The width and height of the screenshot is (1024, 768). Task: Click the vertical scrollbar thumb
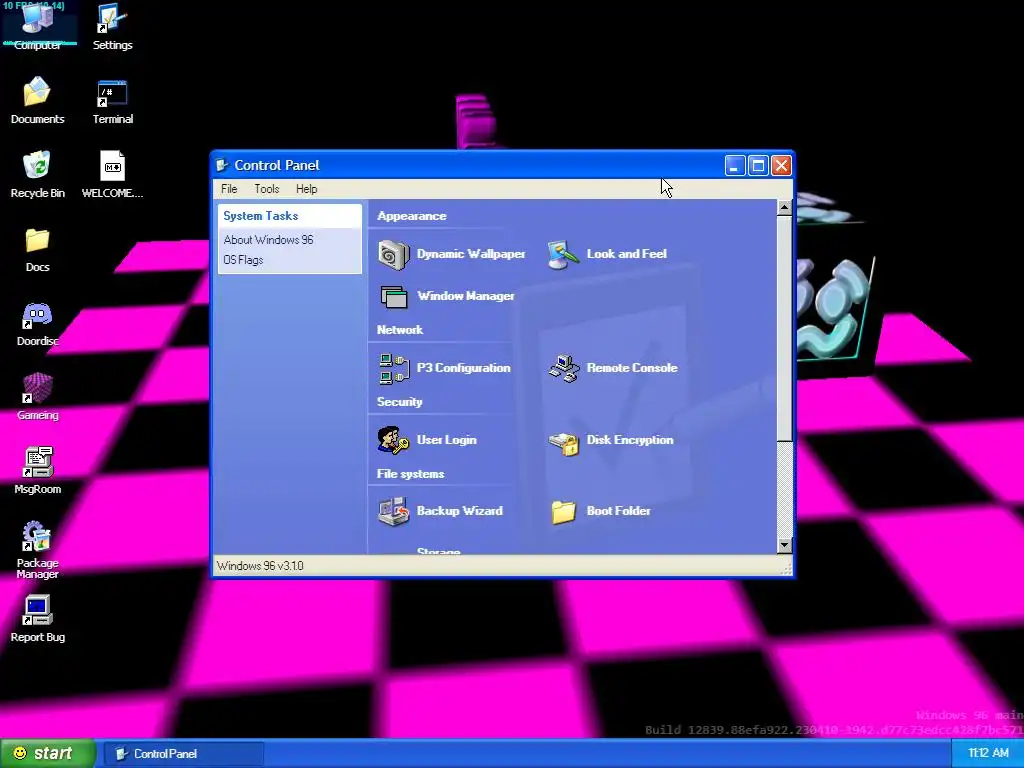(x=784, y=328)
